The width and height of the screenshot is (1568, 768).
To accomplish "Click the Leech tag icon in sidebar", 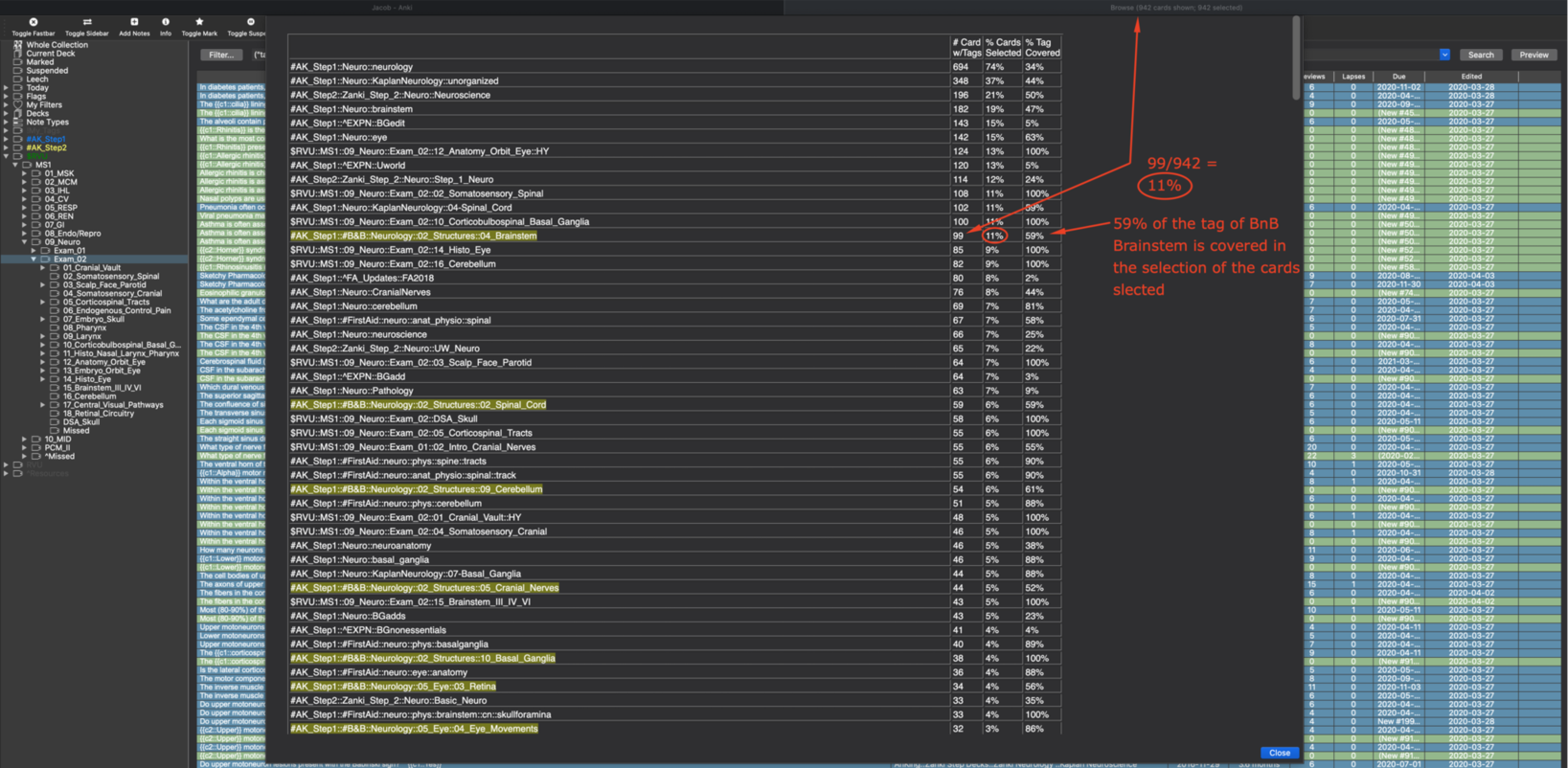I will [x=17, y=79].
